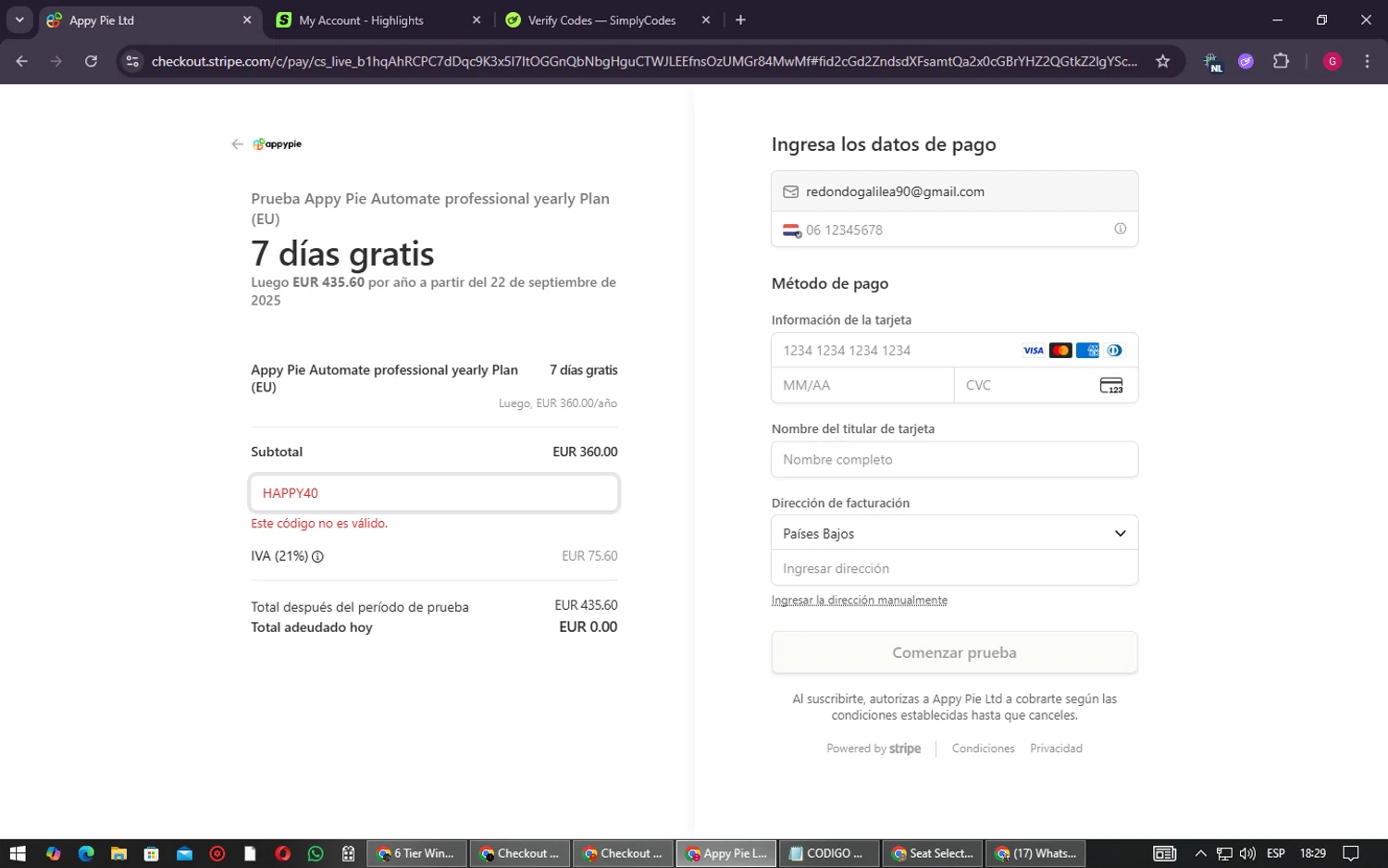Open the phone country flag selector
Viewport: 1388px width, 868px height.
coord(792,230)
